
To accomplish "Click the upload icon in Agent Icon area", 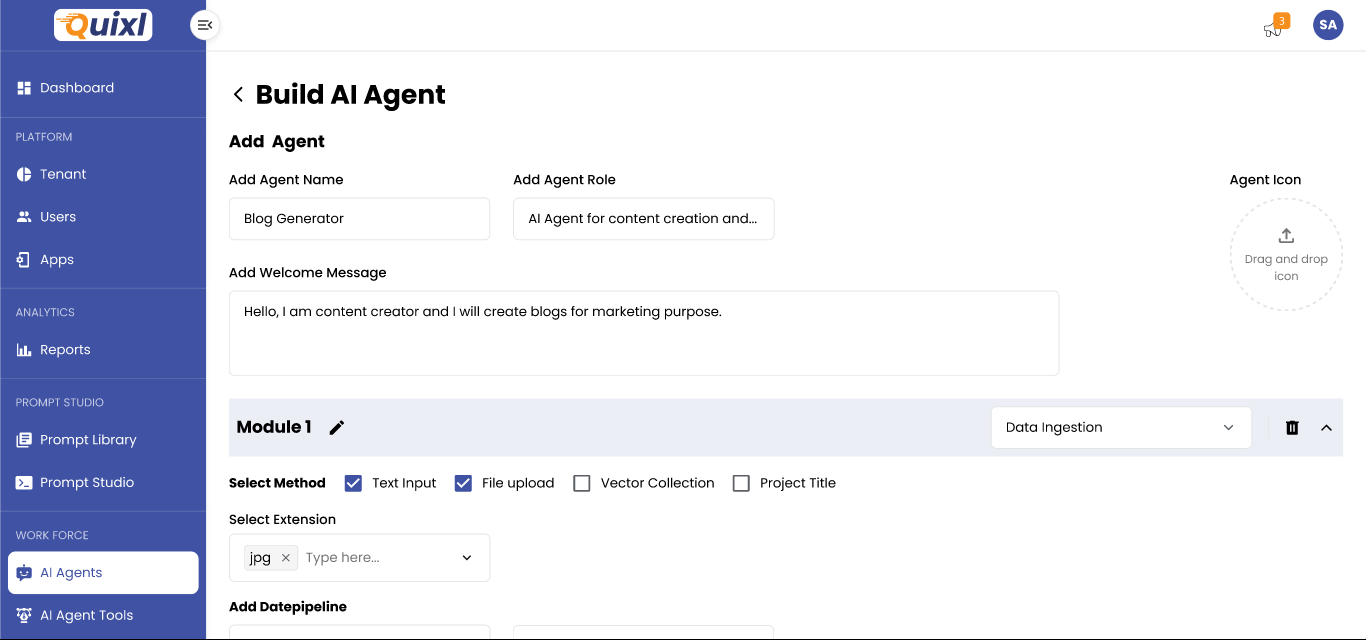I will tap(1286, 236).
